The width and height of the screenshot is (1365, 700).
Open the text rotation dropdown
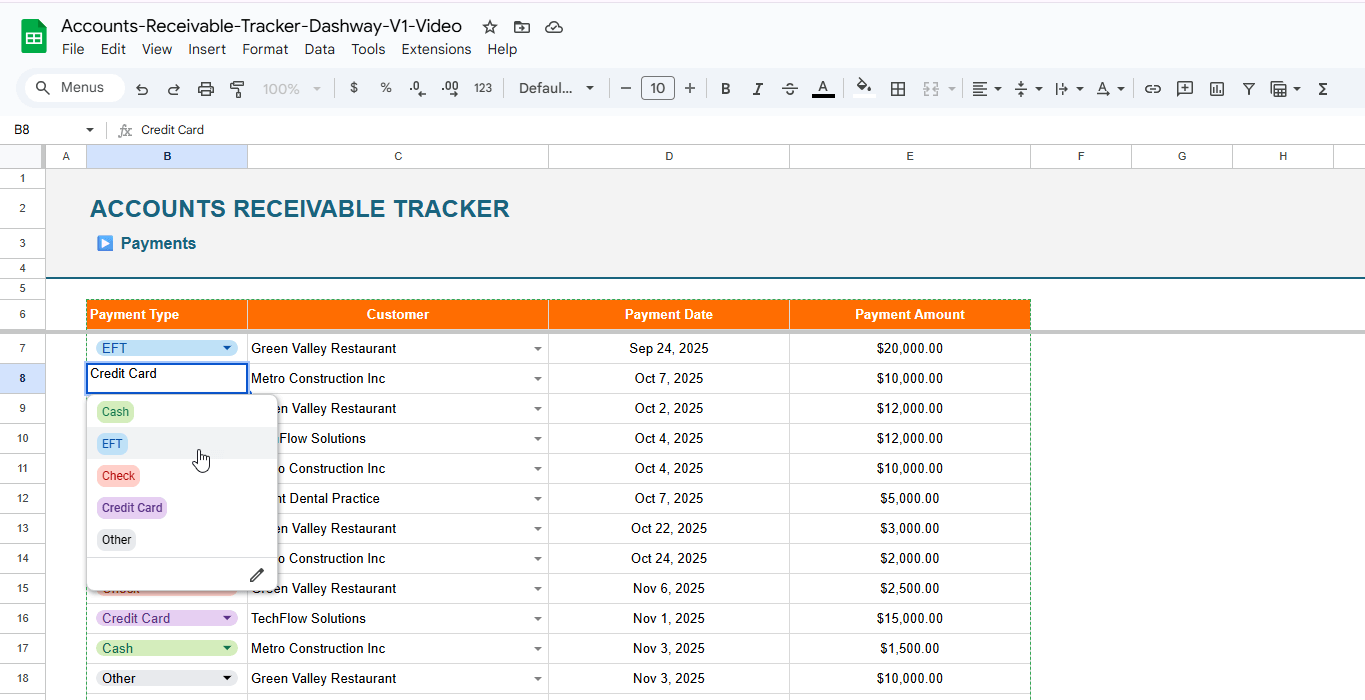pos(1110,89)
